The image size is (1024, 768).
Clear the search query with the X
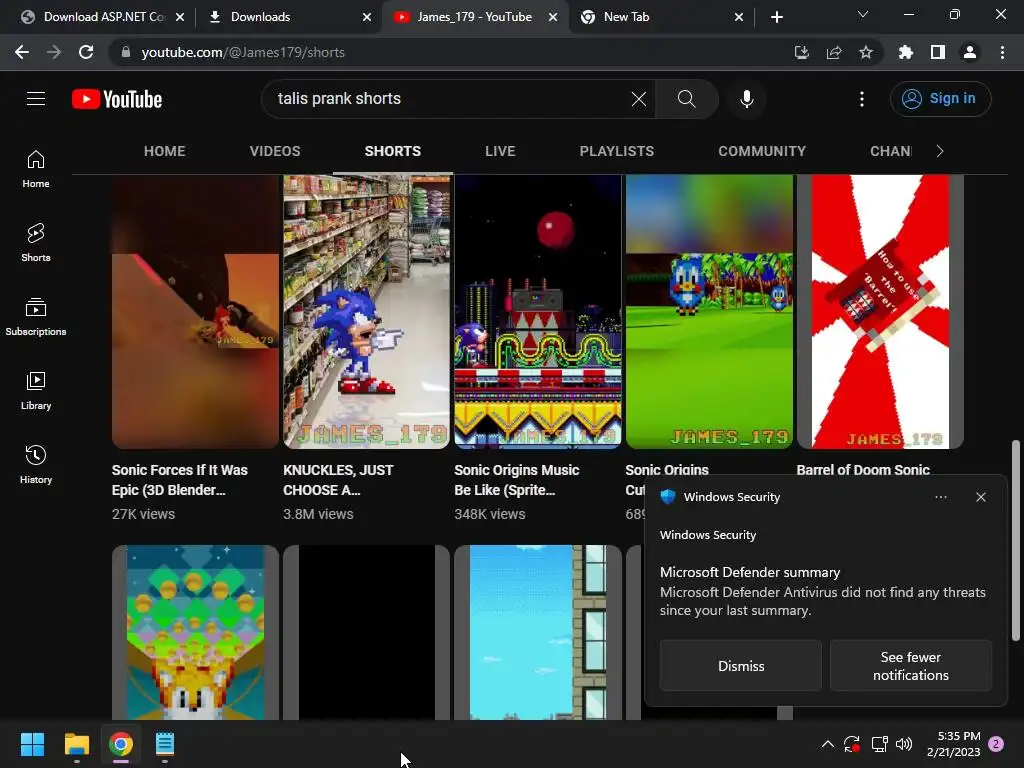click(639, 99)
